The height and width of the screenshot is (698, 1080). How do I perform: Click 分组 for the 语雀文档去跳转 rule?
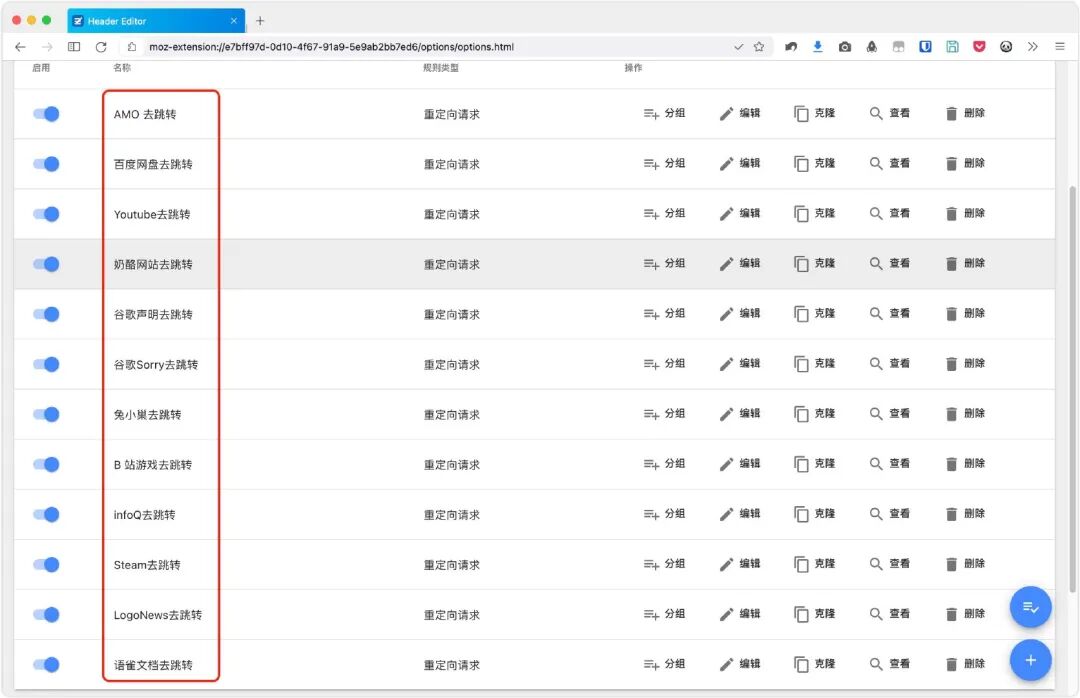[x=664, y=664]
